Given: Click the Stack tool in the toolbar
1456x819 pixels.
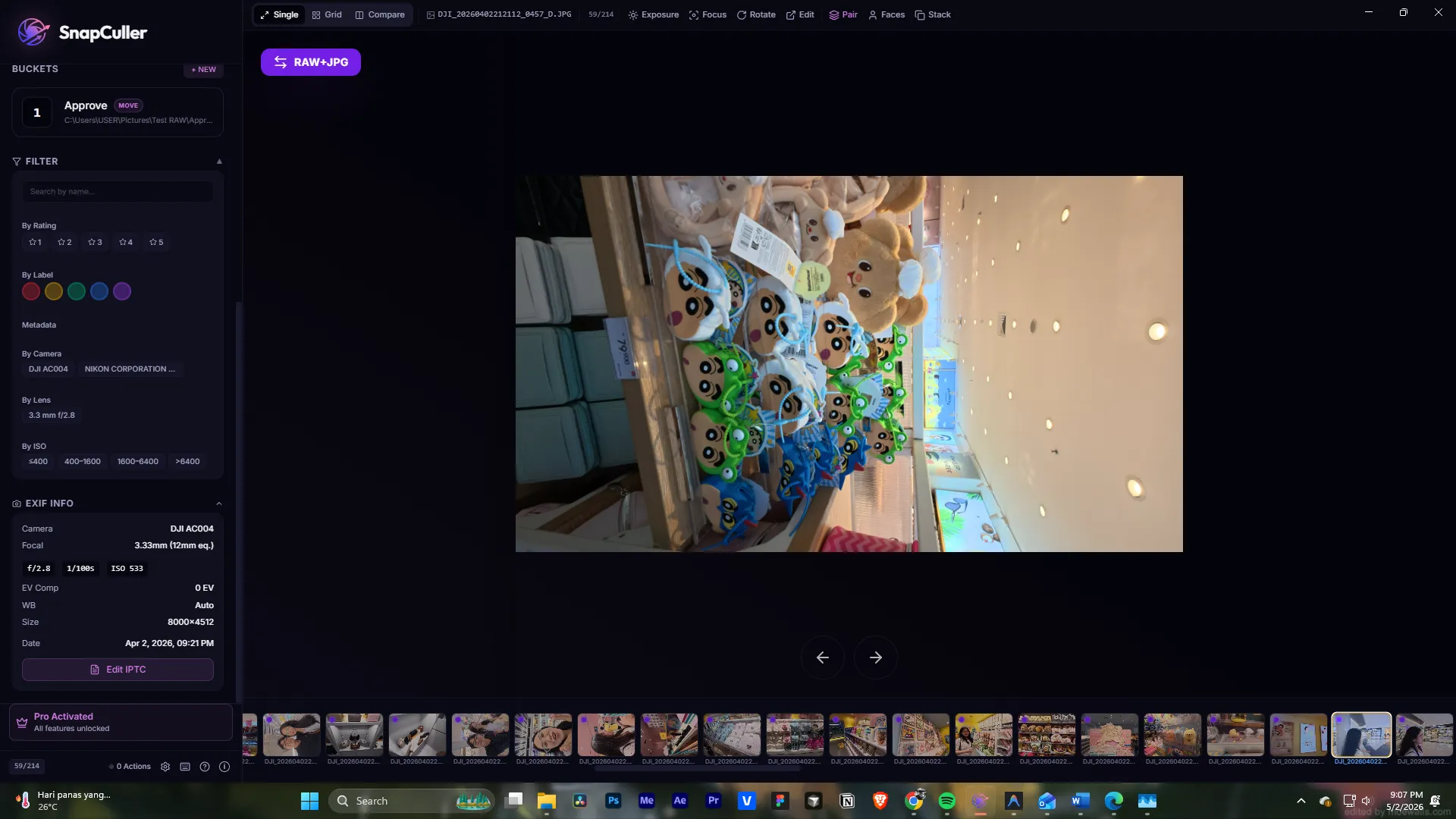Looking at the screenshot, I should [933, 14].
